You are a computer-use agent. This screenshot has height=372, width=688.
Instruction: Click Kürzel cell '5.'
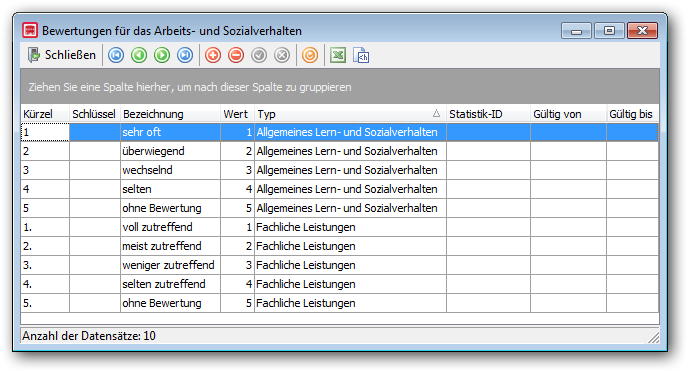click(45, 303)
